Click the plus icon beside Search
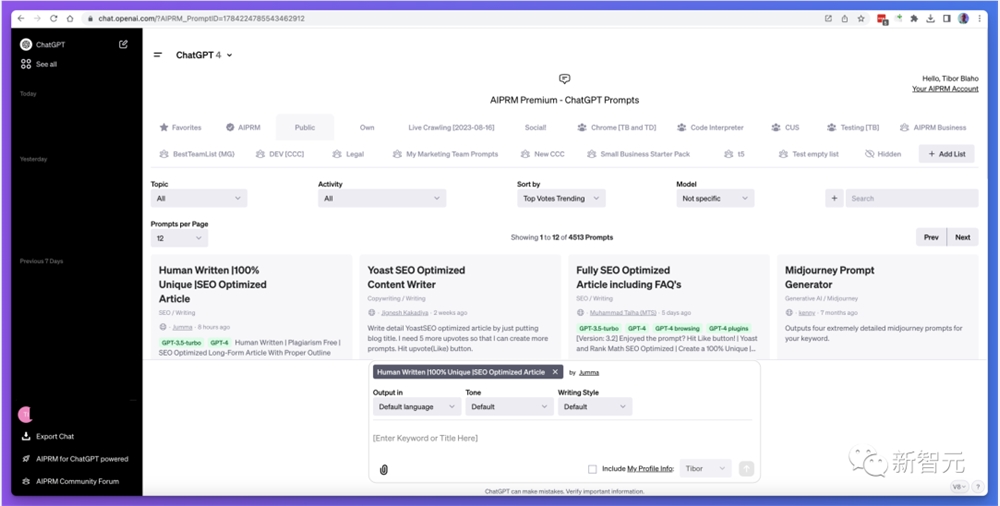Image resolution: width=1000 pixels, height=506 pixels. [834, 198]
